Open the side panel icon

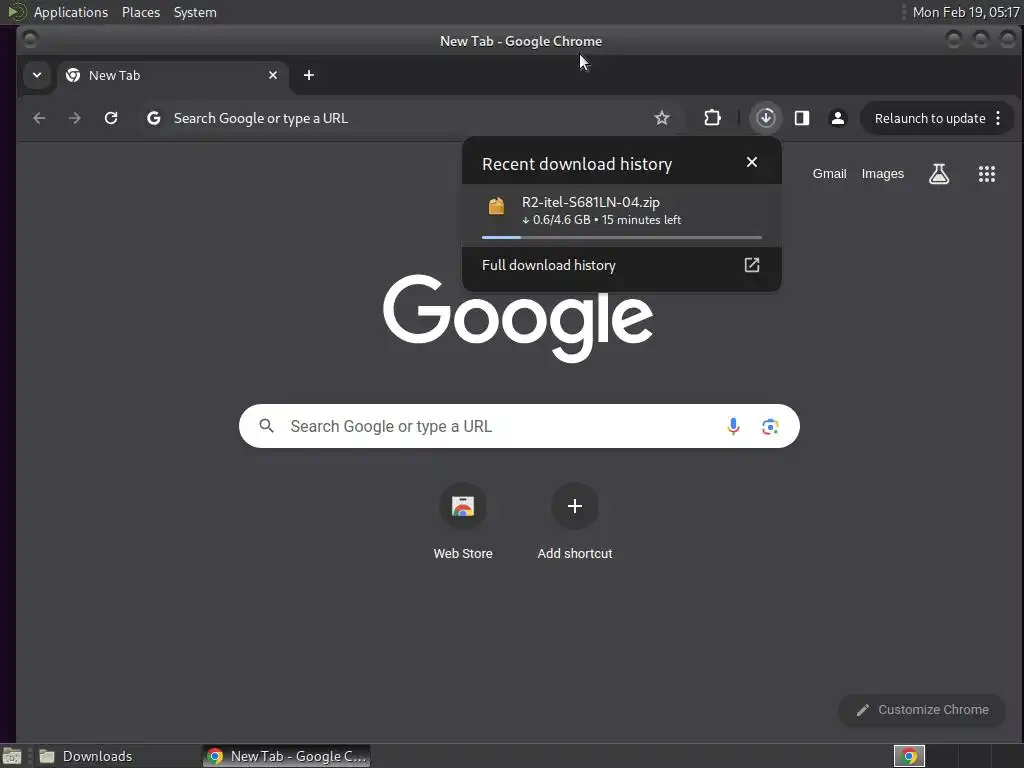pyautogui.click(x=802, y=118)
